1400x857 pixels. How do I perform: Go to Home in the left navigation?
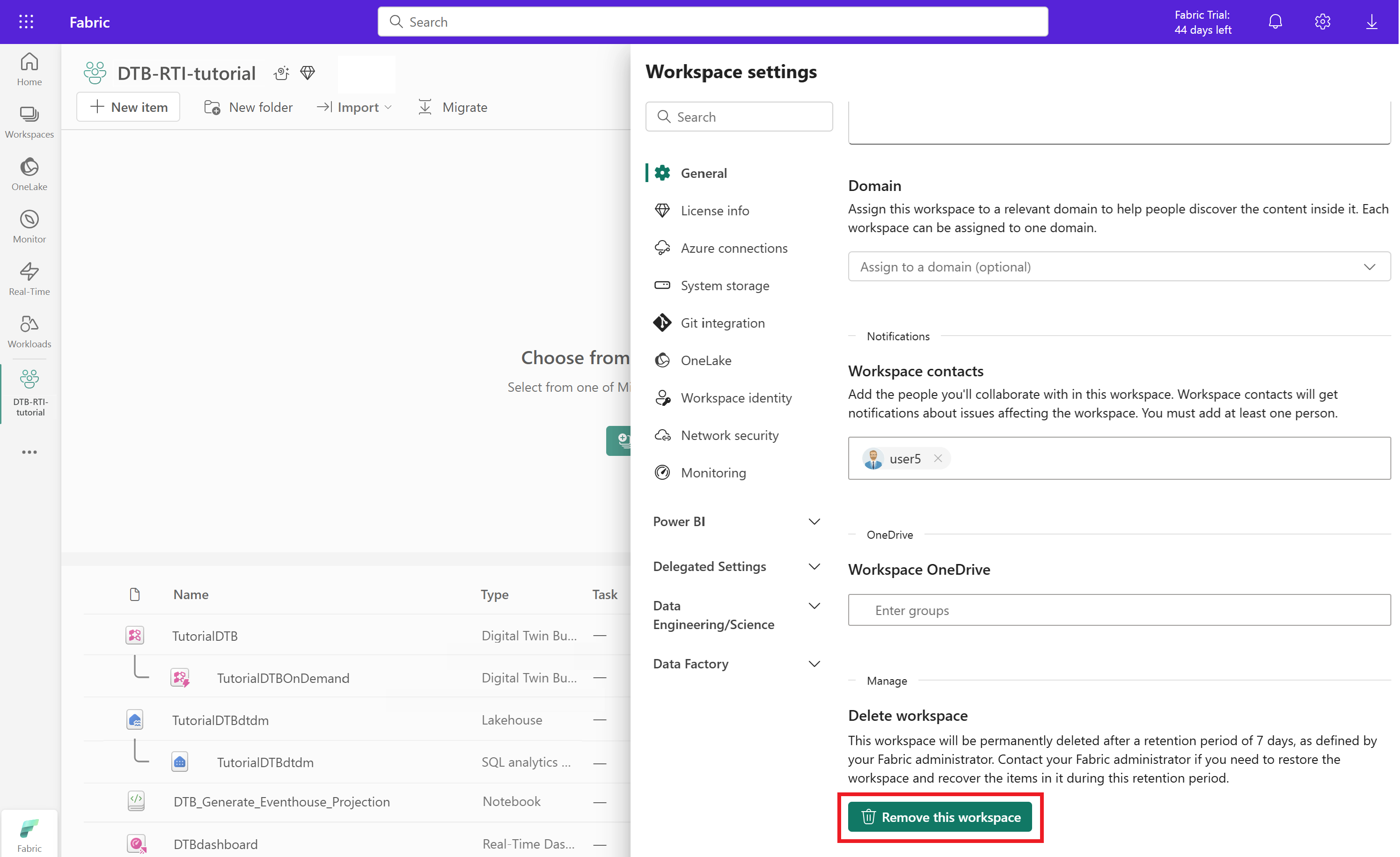(29, 69)
